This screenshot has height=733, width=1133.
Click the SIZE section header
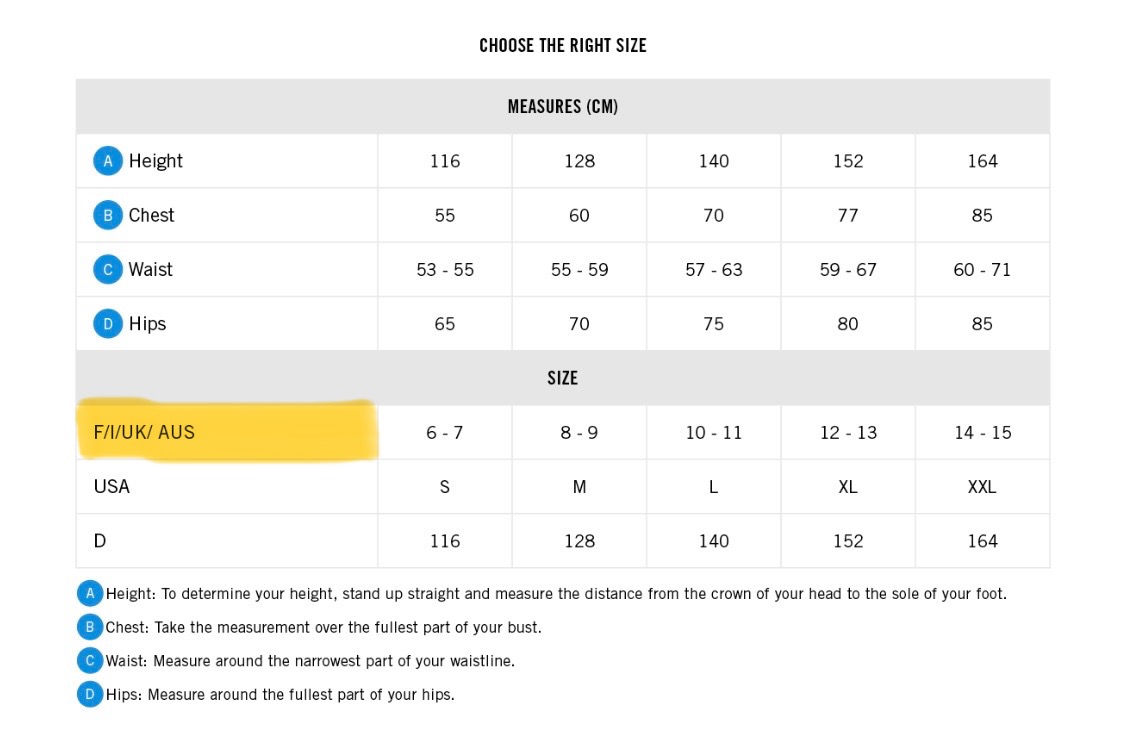[x=562, y=378]
